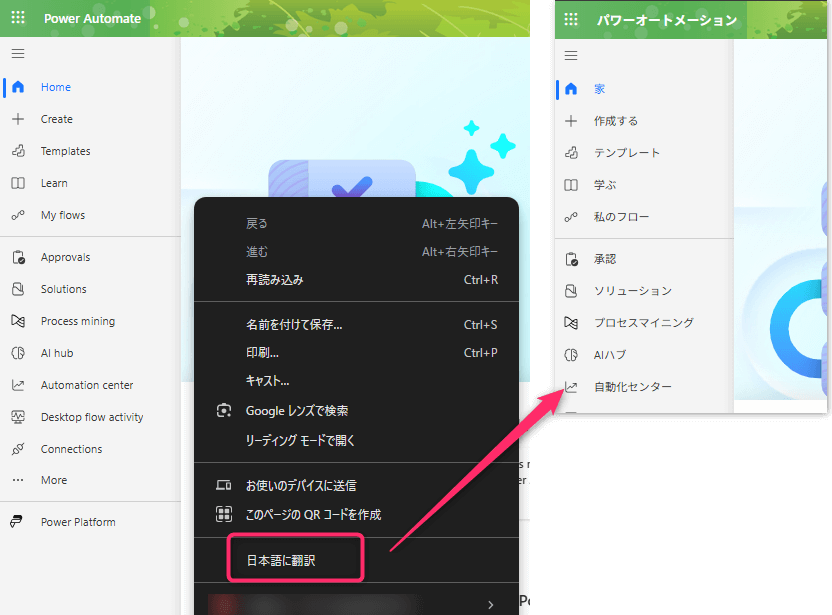Click the Templates icon in English sidebar
832x615 pixels.
pos(18,151)
